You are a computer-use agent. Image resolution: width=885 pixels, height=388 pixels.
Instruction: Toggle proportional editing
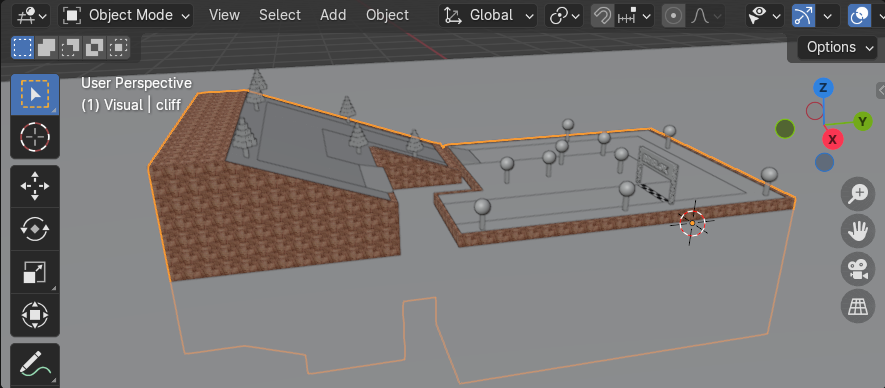pyautogui.click(x=673, y=15)
